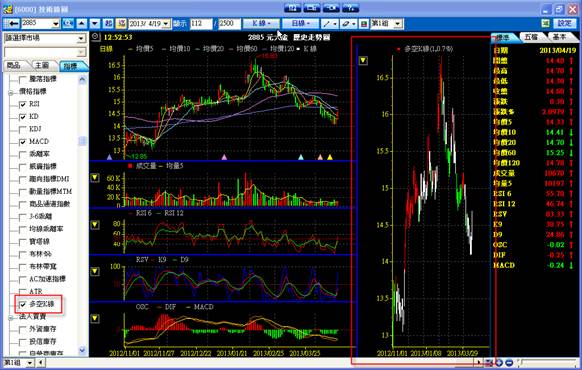Click the display count field showing 112

201,24
